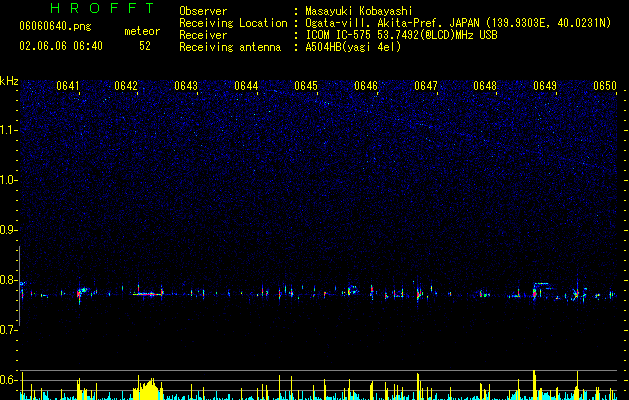
Task: Click the 0646 time marker
Action: point(366,86)
